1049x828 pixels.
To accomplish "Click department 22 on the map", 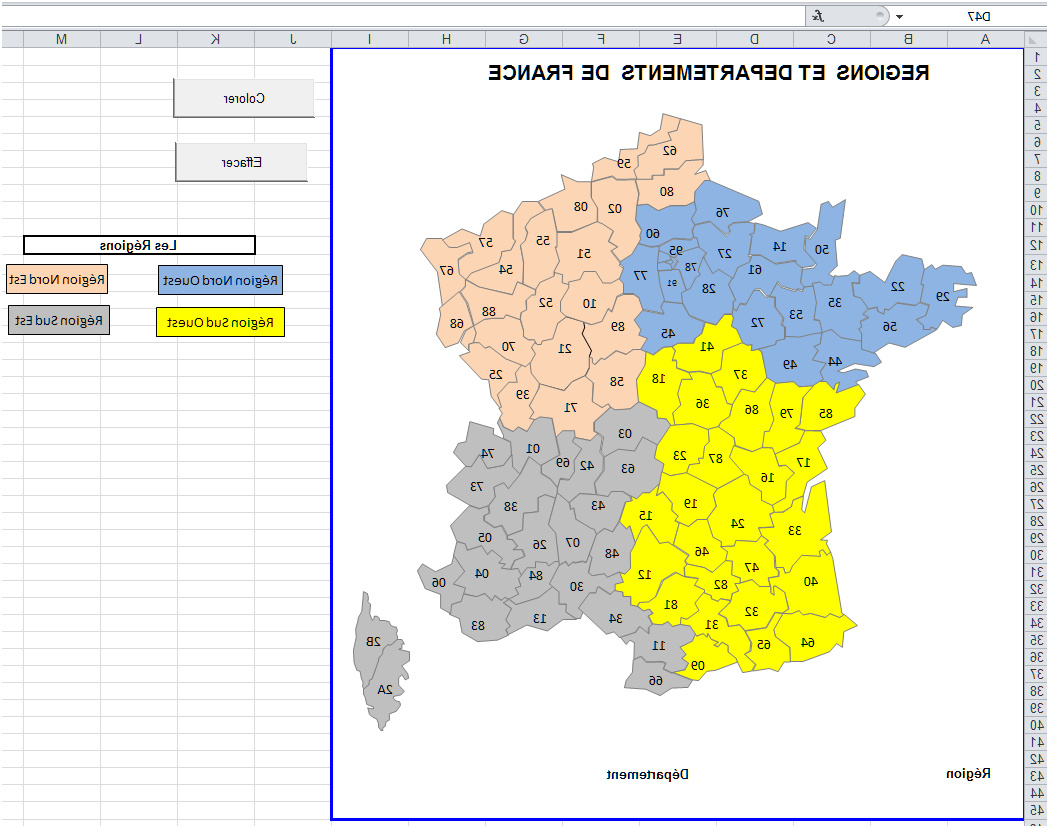I will (x=897, y=286).
